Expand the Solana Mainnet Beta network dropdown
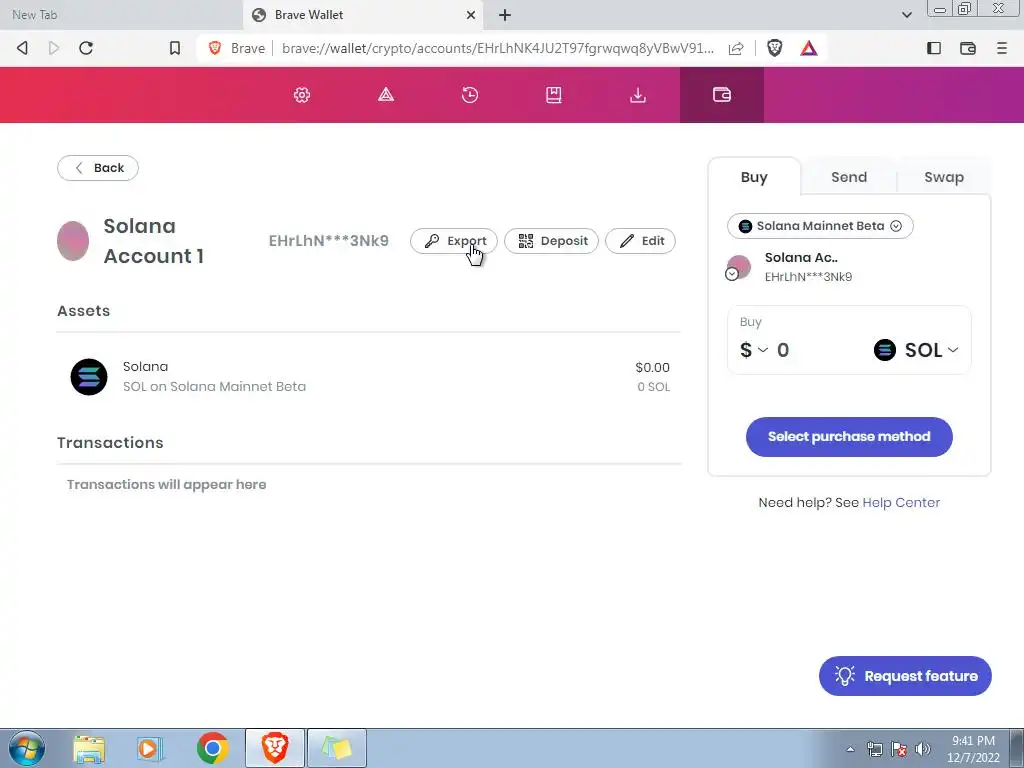 (820, 226)
